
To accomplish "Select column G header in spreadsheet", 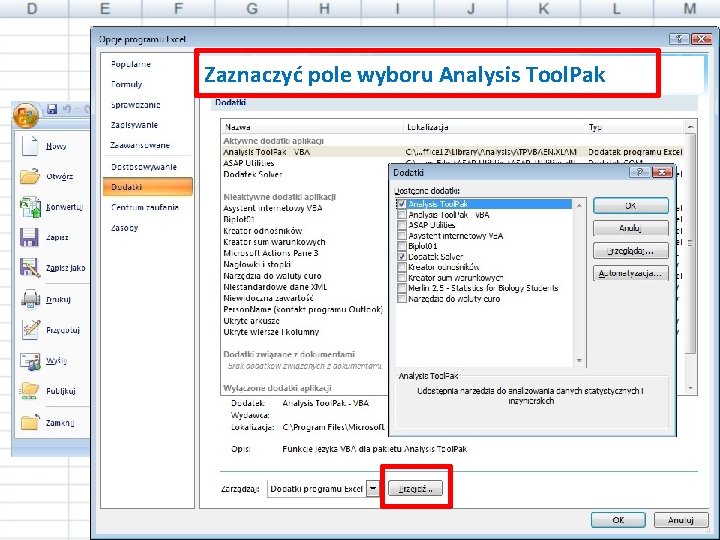I will [x=252, y=8].
